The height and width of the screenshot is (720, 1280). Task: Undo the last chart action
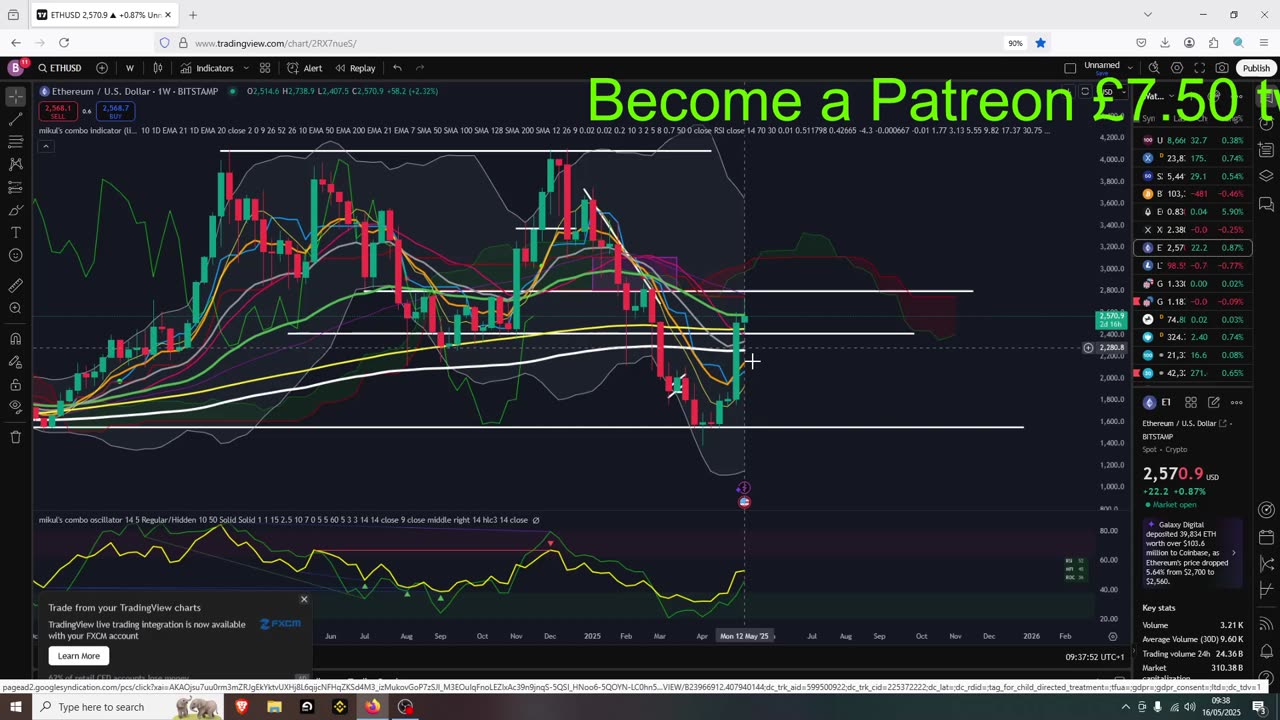(x=397, y=68)
